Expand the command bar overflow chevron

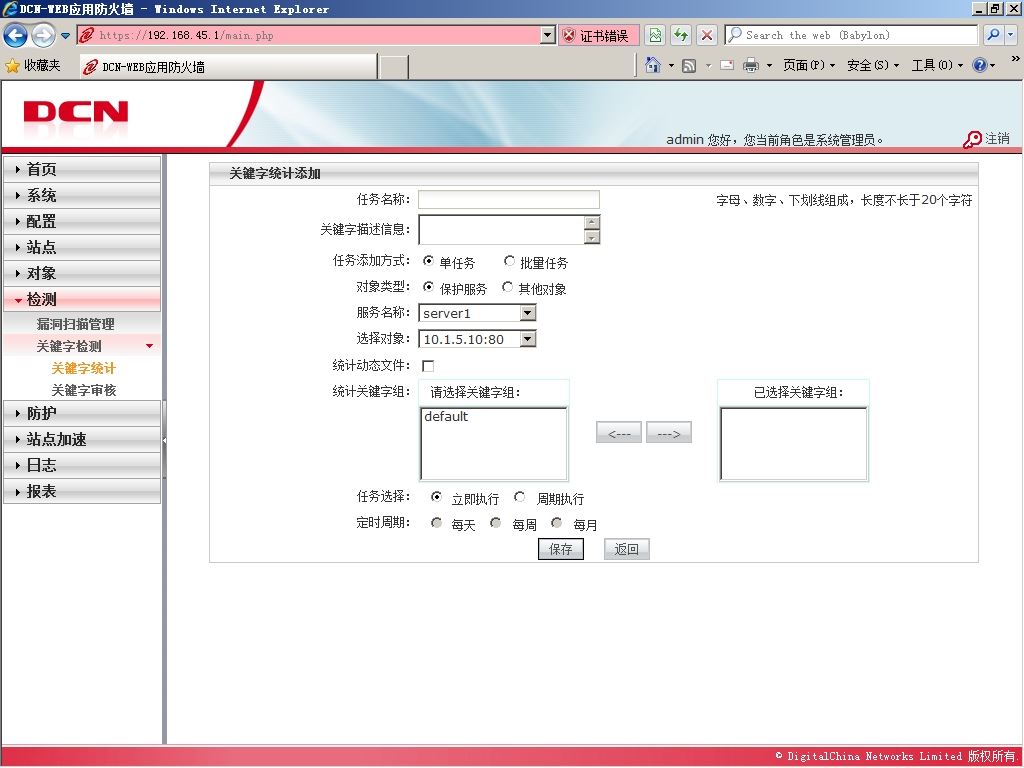click(x=1016, y=59)
